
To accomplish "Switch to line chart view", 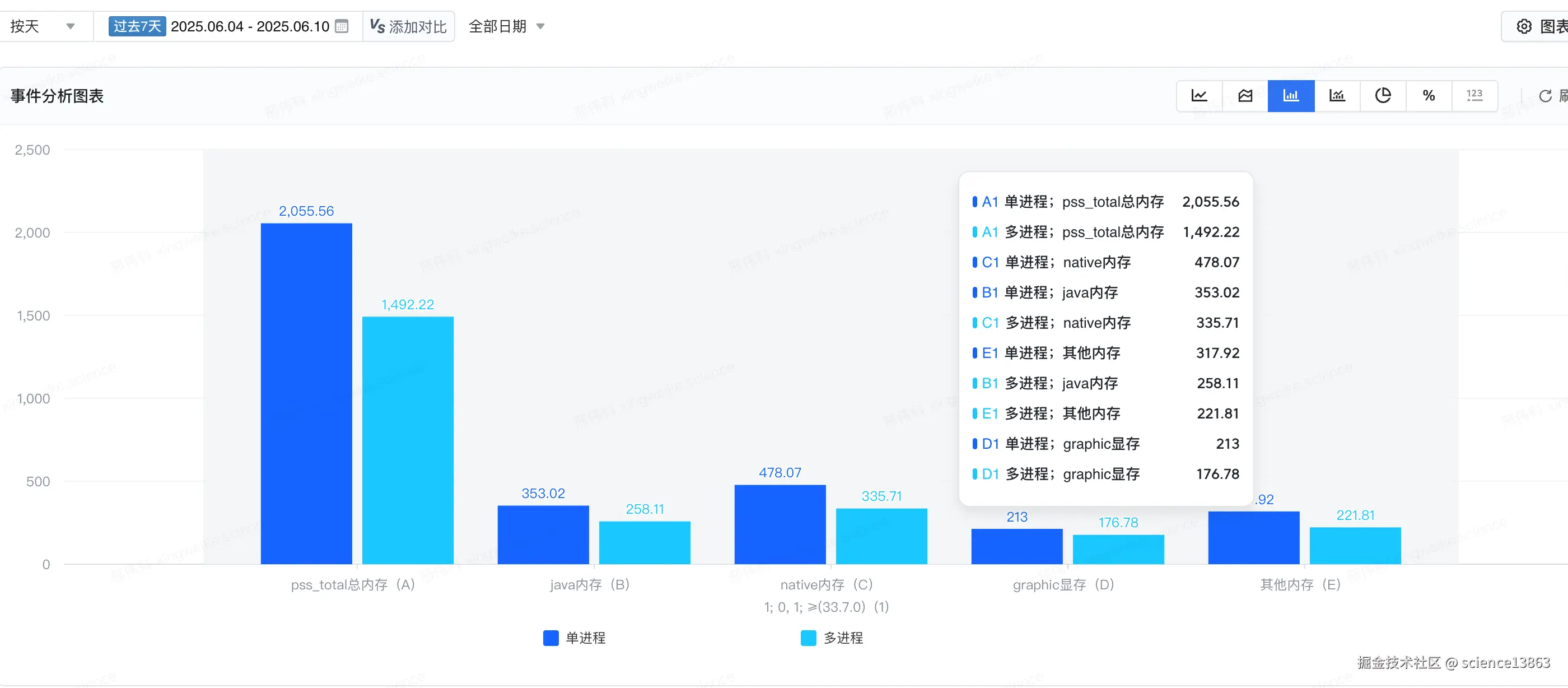I will click(1198, 96).
